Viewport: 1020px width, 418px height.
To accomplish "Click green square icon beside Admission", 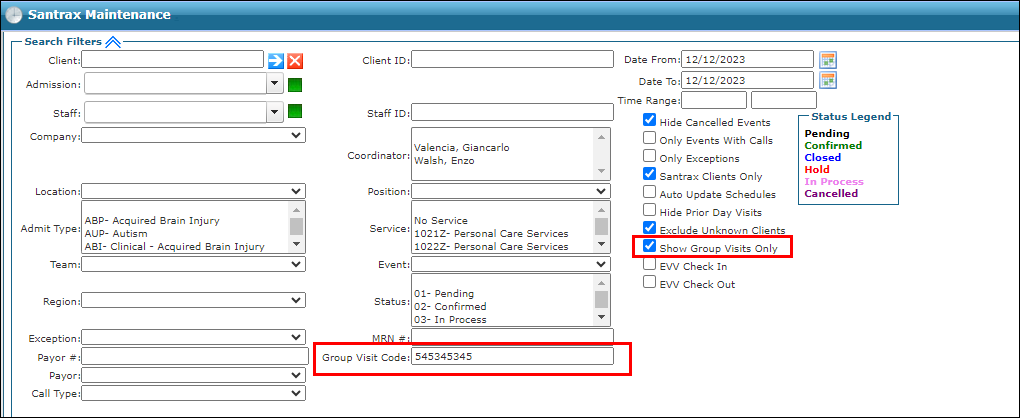I will coord(295,85).
